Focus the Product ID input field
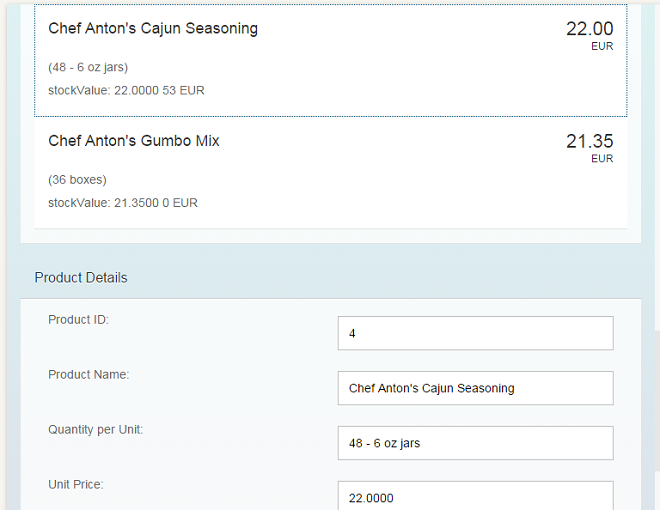The height and width of the screenshot is (510, 660). point(475,334)
